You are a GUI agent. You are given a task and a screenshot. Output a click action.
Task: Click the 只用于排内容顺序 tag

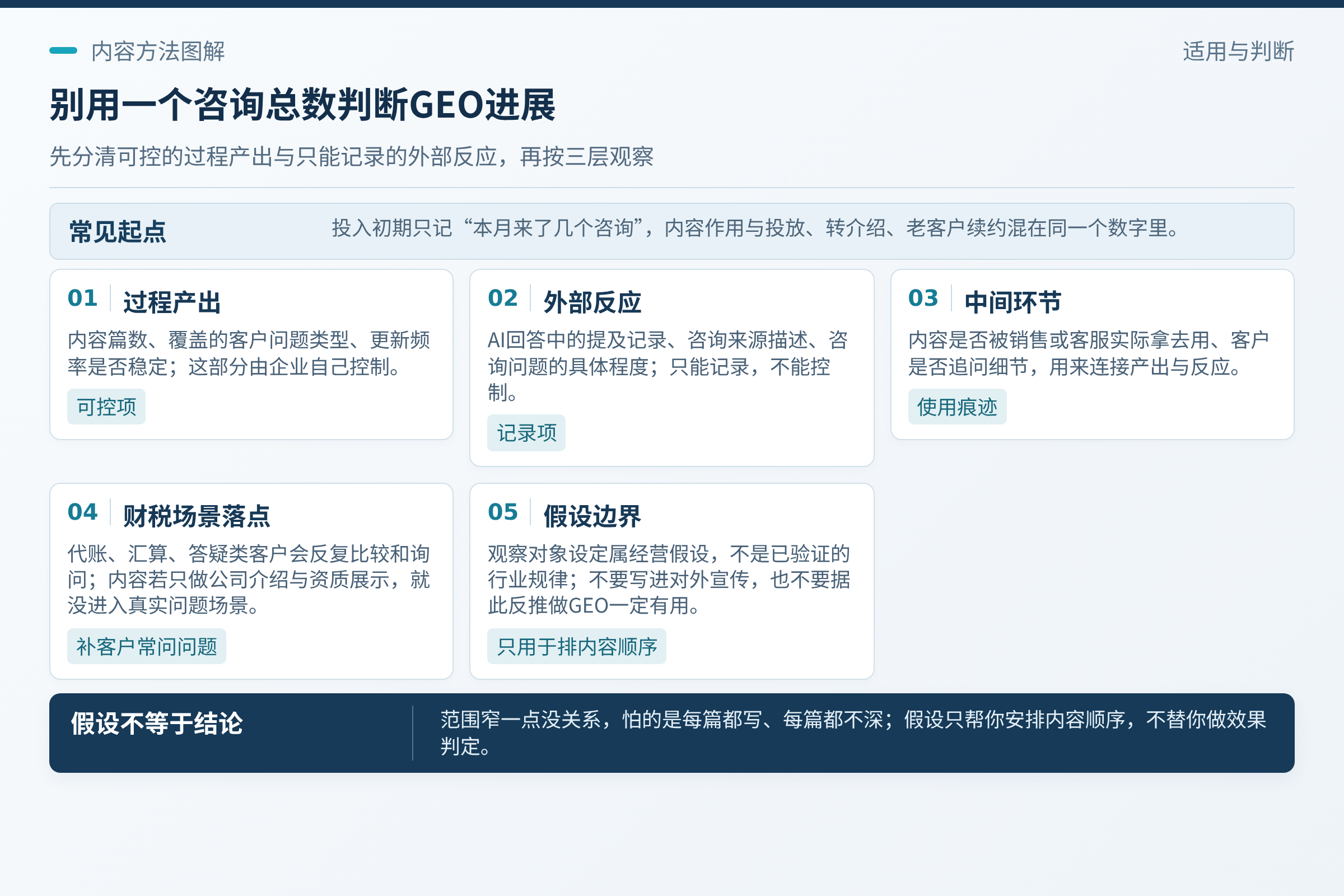577,646
